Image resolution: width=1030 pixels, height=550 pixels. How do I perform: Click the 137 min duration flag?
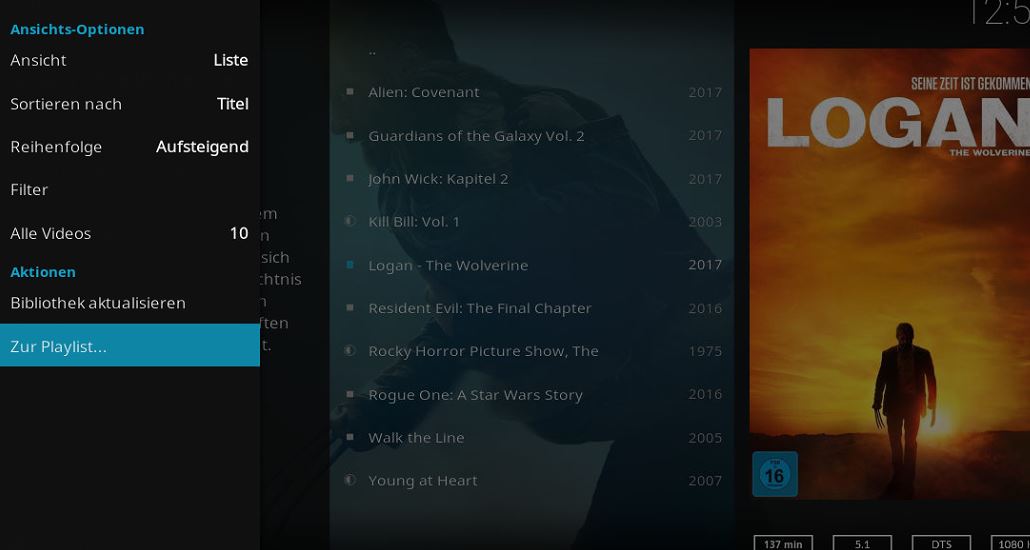(783, 544)
